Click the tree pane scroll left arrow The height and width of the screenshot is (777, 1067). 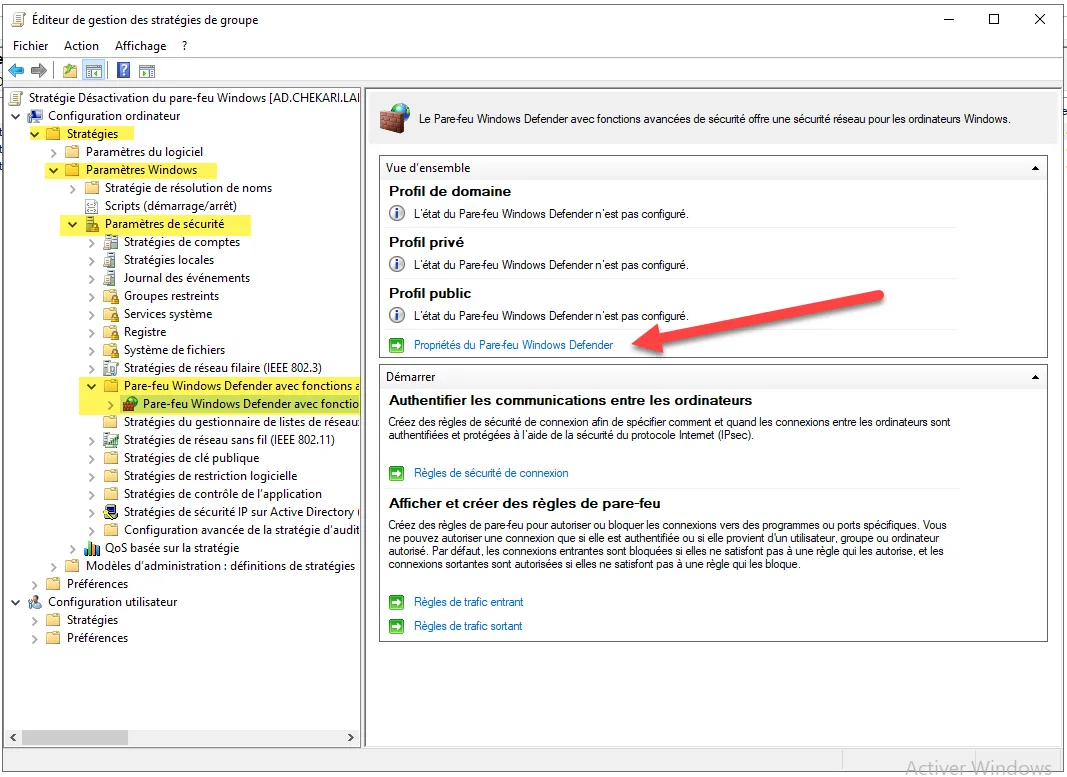[13, 737]
